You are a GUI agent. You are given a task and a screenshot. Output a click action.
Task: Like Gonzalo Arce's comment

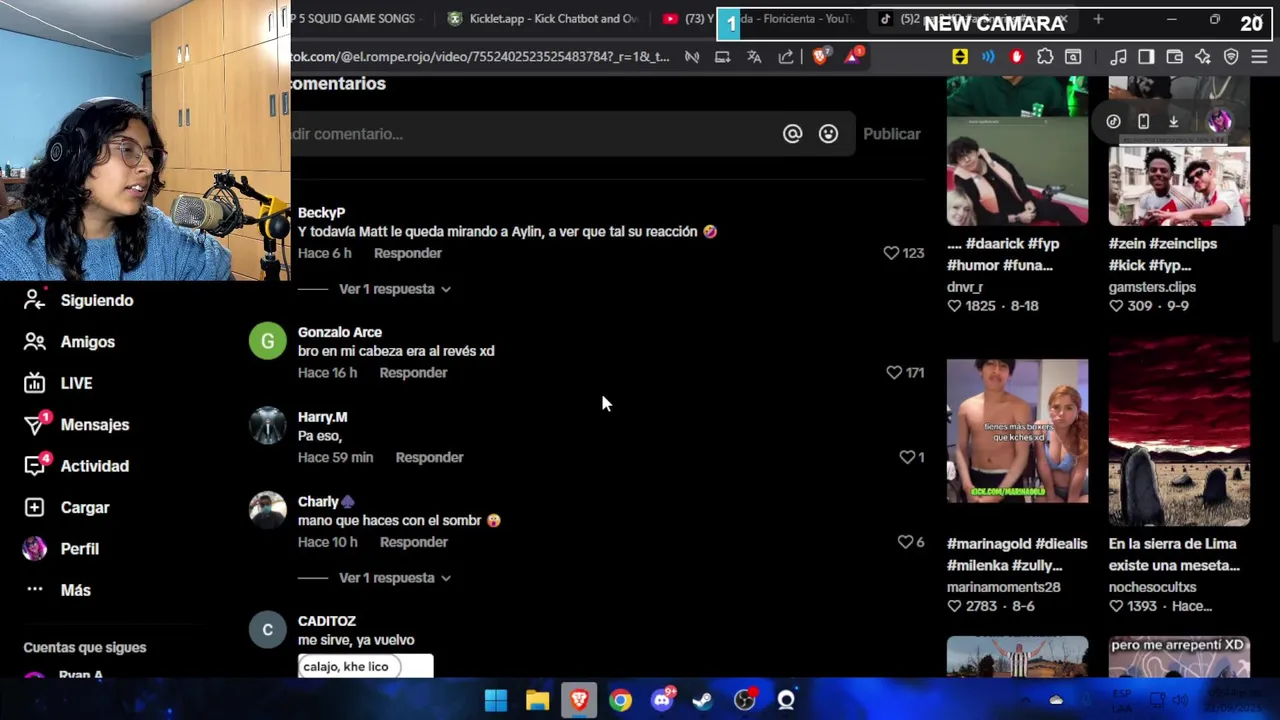point(894,372)
